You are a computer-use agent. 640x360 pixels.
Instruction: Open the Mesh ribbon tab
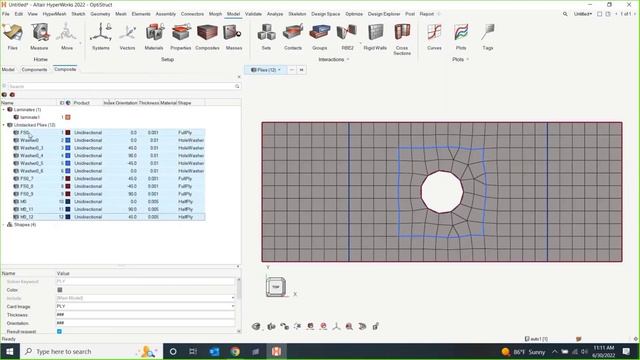click(x=121, y=14)
